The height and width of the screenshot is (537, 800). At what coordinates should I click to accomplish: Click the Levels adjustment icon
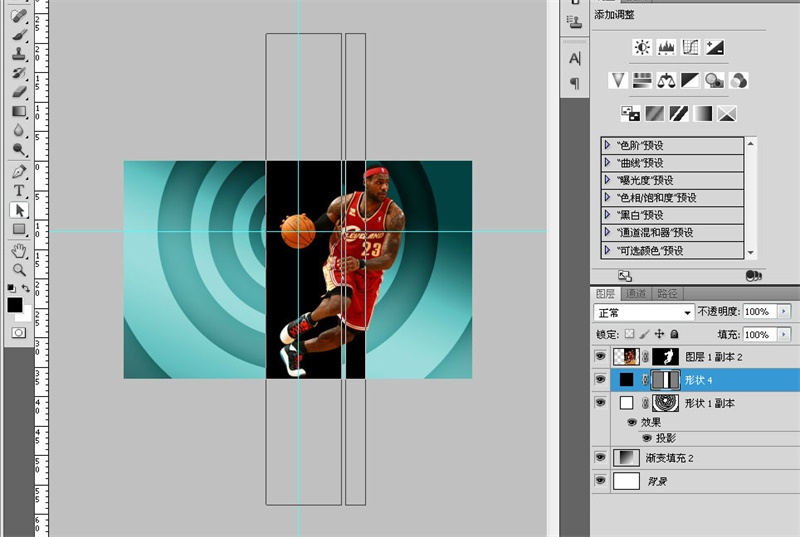coord(666,47)
